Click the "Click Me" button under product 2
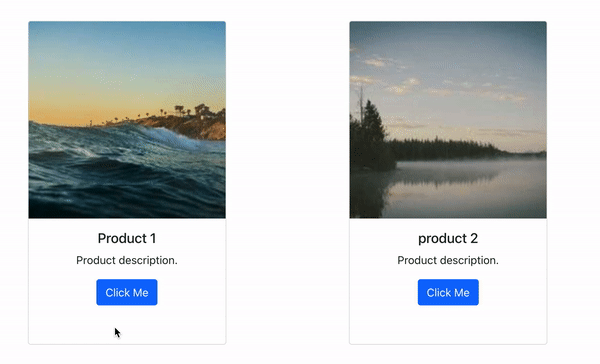 (448, 292)
